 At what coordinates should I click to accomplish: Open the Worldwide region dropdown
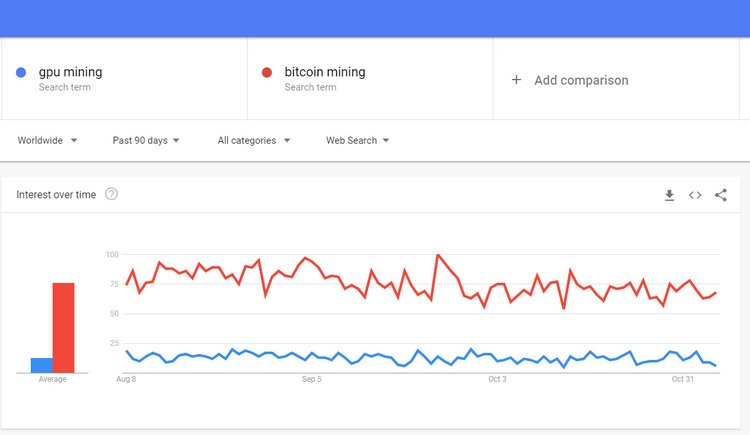47,140
